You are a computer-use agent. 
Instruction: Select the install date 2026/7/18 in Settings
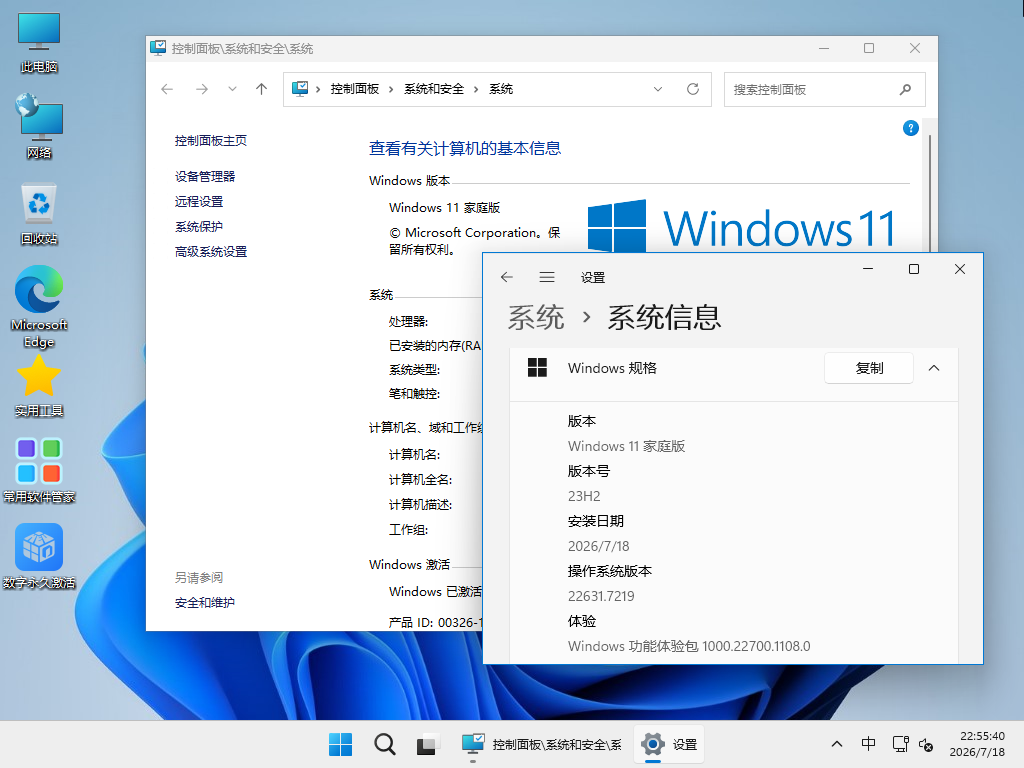click(598, 546)
